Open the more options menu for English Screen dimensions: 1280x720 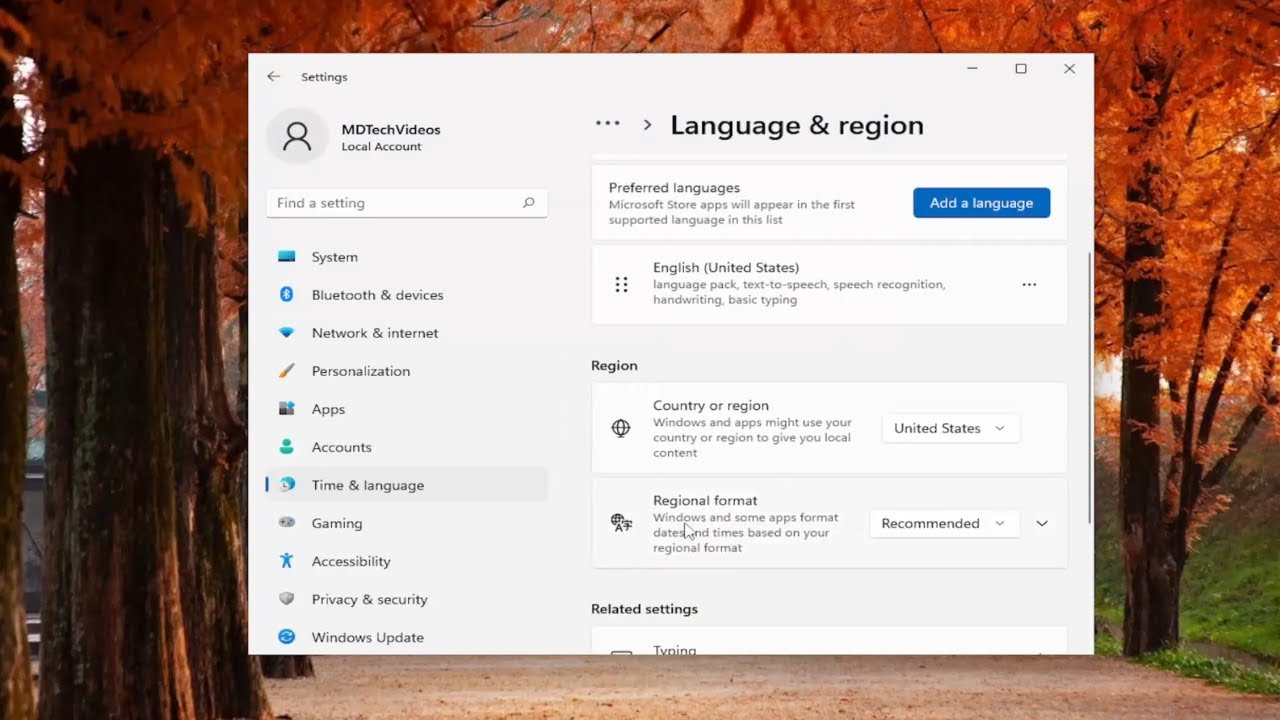1029,285
